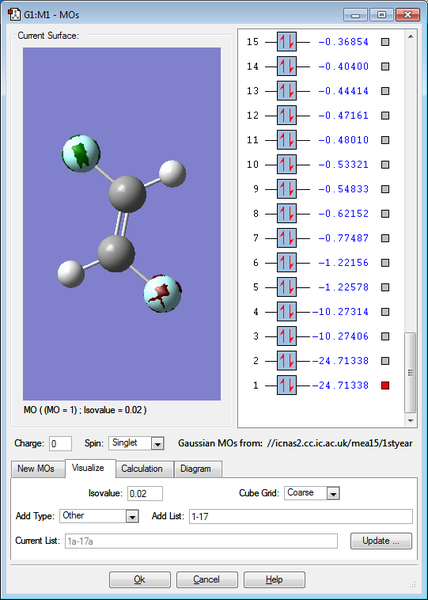Select the occupancy box of orbital 13
Image resolution: width=428 pixels, height=600 pixels.
(286, 91)
